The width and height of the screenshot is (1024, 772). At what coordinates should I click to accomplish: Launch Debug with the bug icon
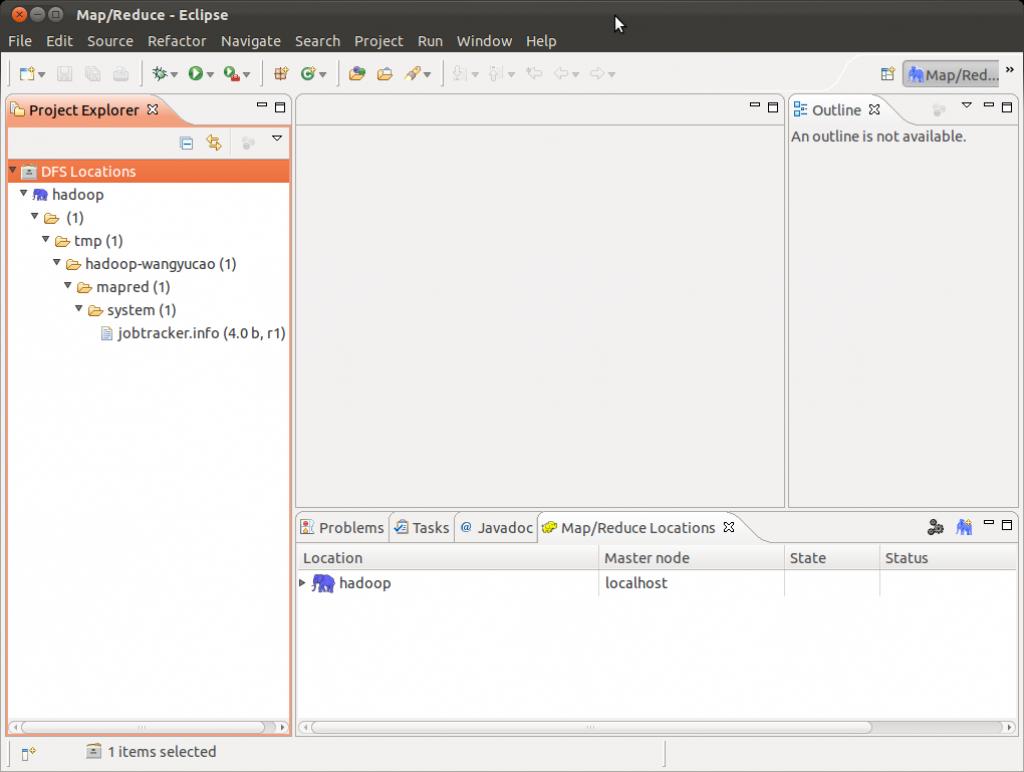(x=159, y=74)
